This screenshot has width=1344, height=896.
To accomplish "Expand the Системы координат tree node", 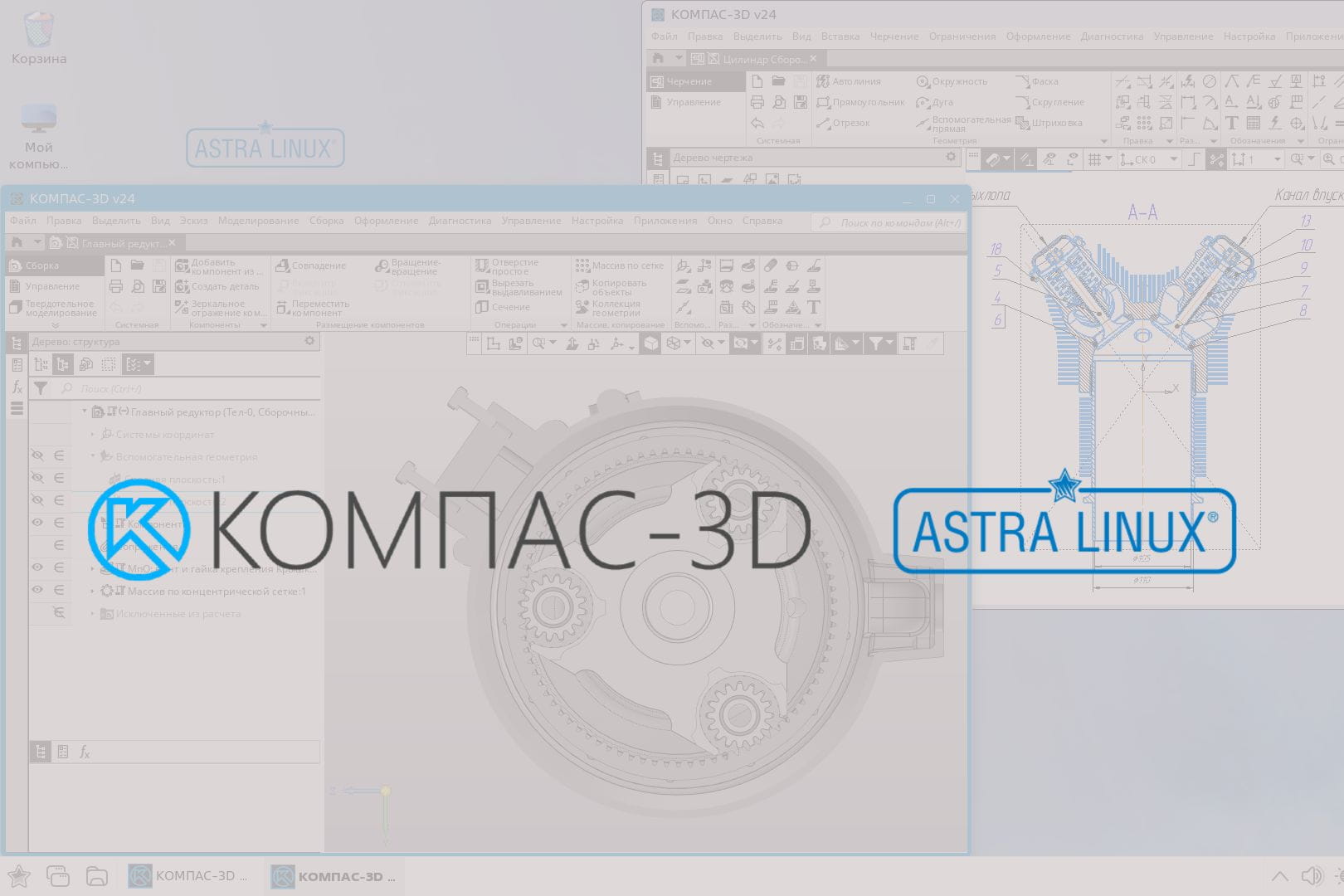I will tap(93, 435).
